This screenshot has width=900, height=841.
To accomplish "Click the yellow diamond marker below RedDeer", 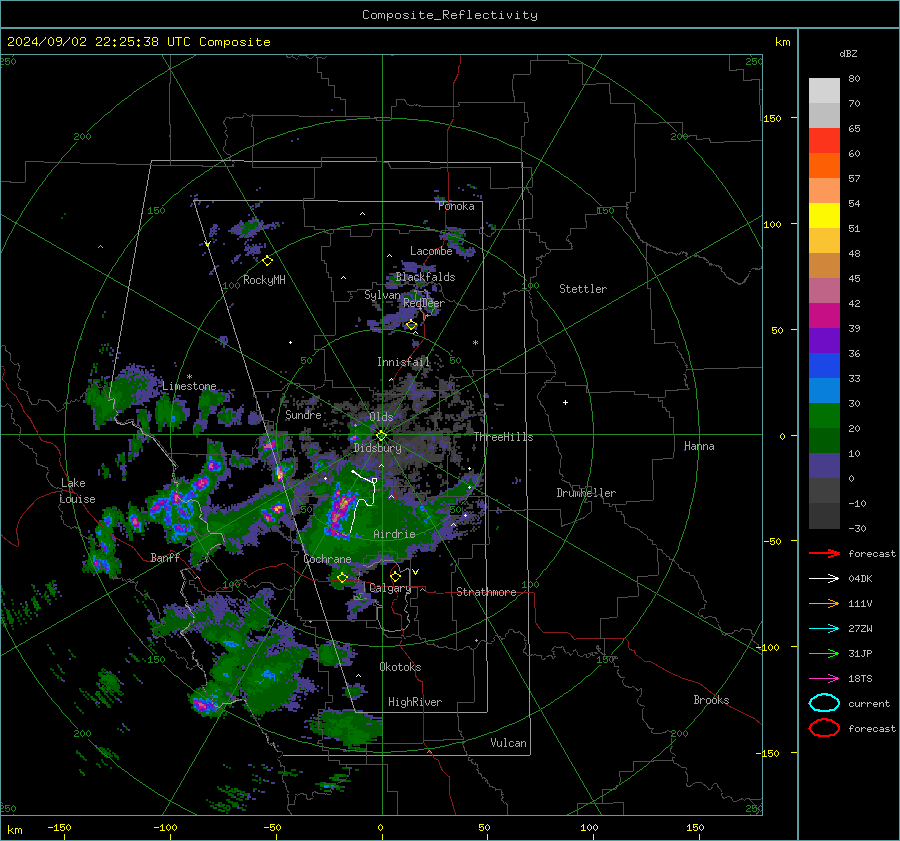I will (411, 325).
